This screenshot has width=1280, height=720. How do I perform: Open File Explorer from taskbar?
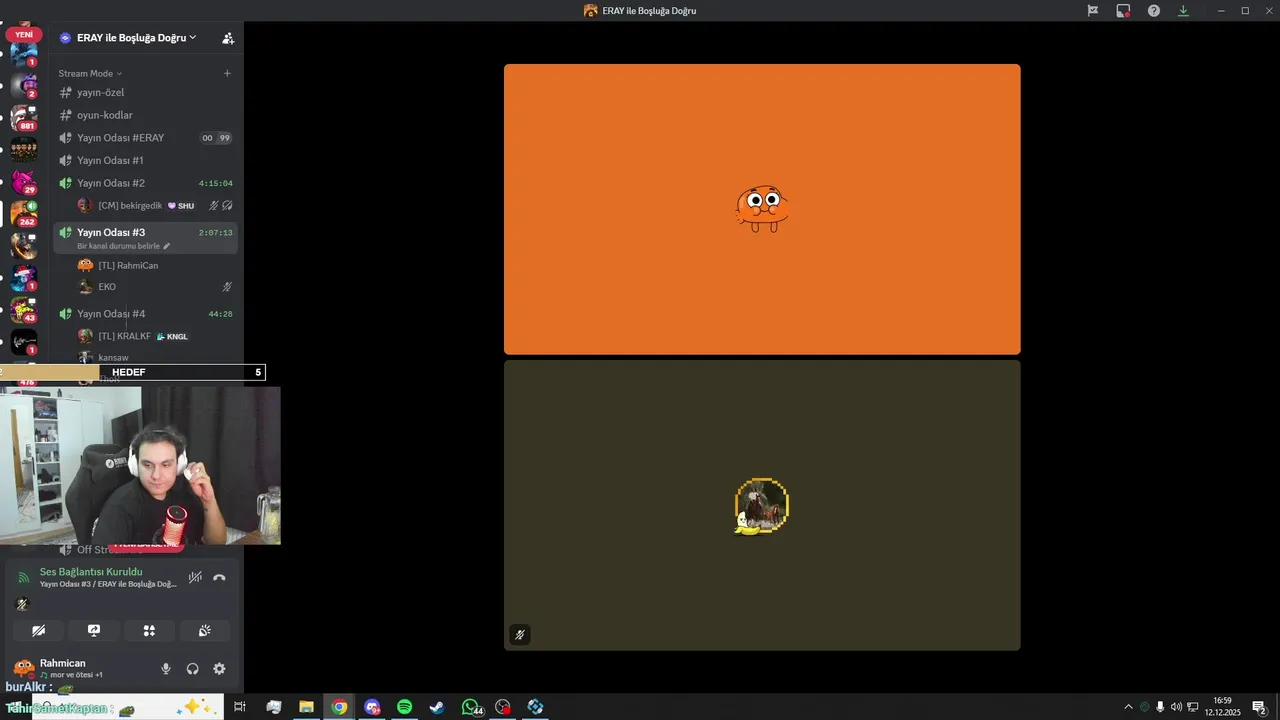point(306,707)
